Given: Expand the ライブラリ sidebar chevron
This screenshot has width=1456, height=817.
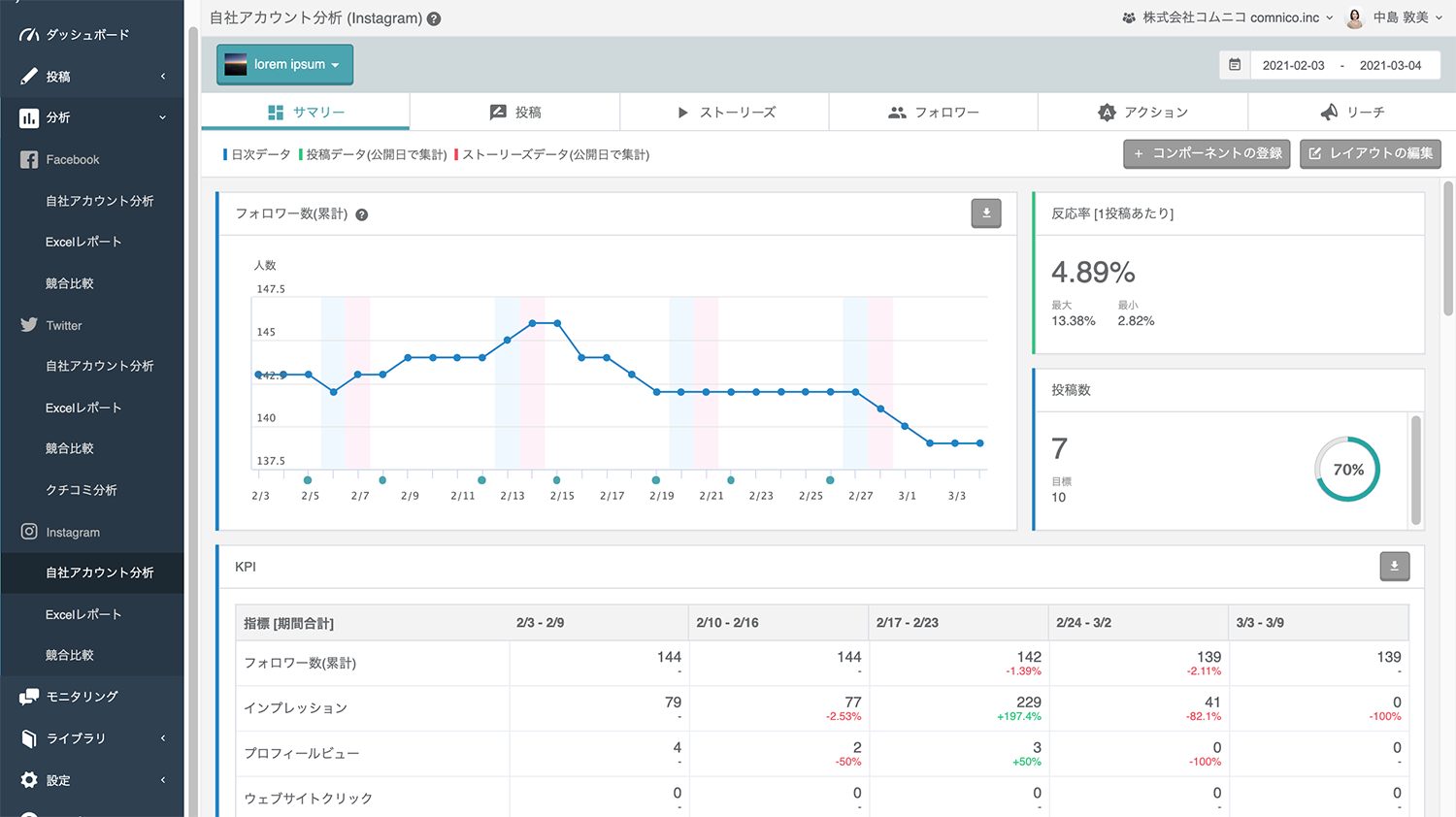Looking at the screenshot, I should pyautogui.click(x=163, y=738).
